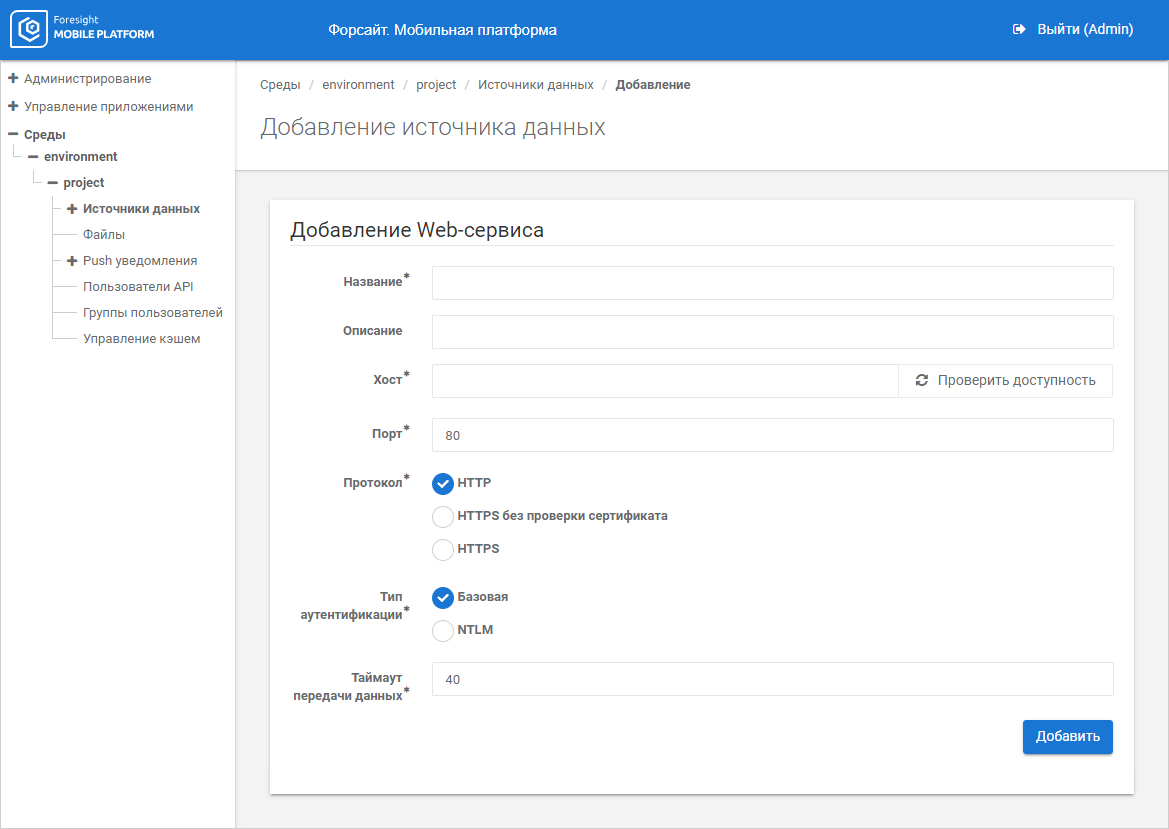
Task: Click the Хост input field
Action: (x=664, y=381)
